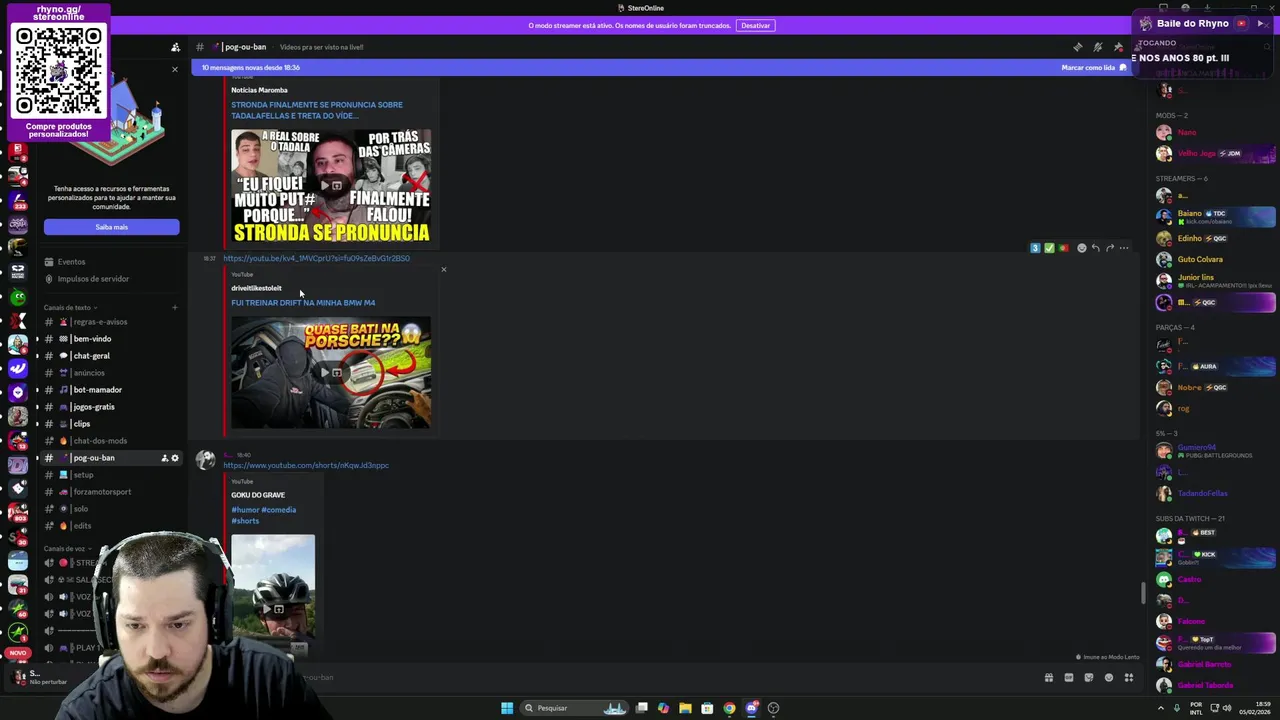Screen dimensions: 1280x720
Task: Open pog-ou-ban channel settings gear
Action: (x=175, y=458)
